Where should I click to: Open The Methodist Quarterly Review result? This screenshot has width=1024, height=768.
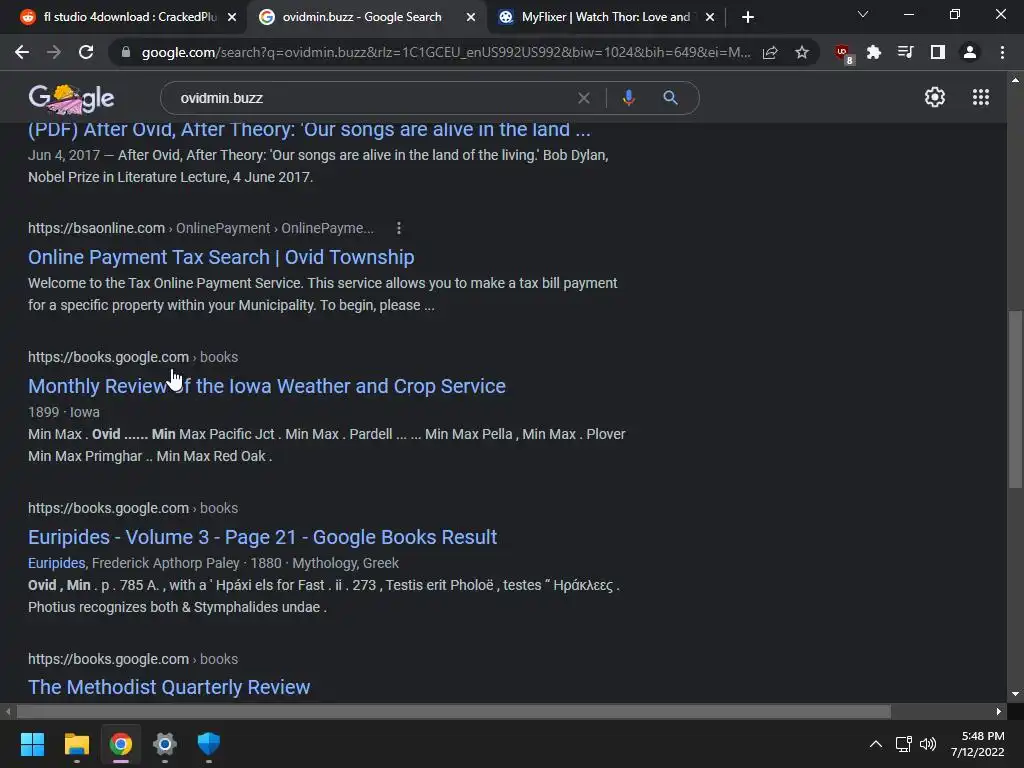(169, 687)
